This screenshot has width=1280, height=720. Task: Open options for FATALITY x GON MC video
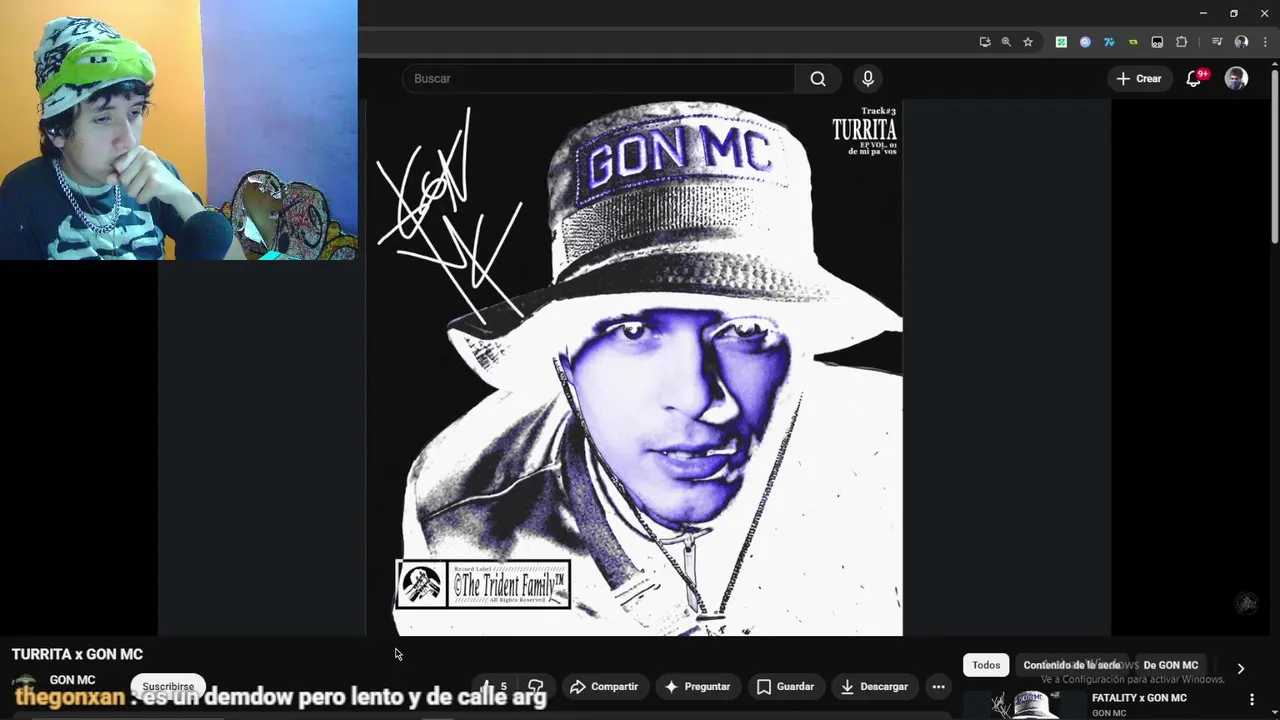(1251, 699)
